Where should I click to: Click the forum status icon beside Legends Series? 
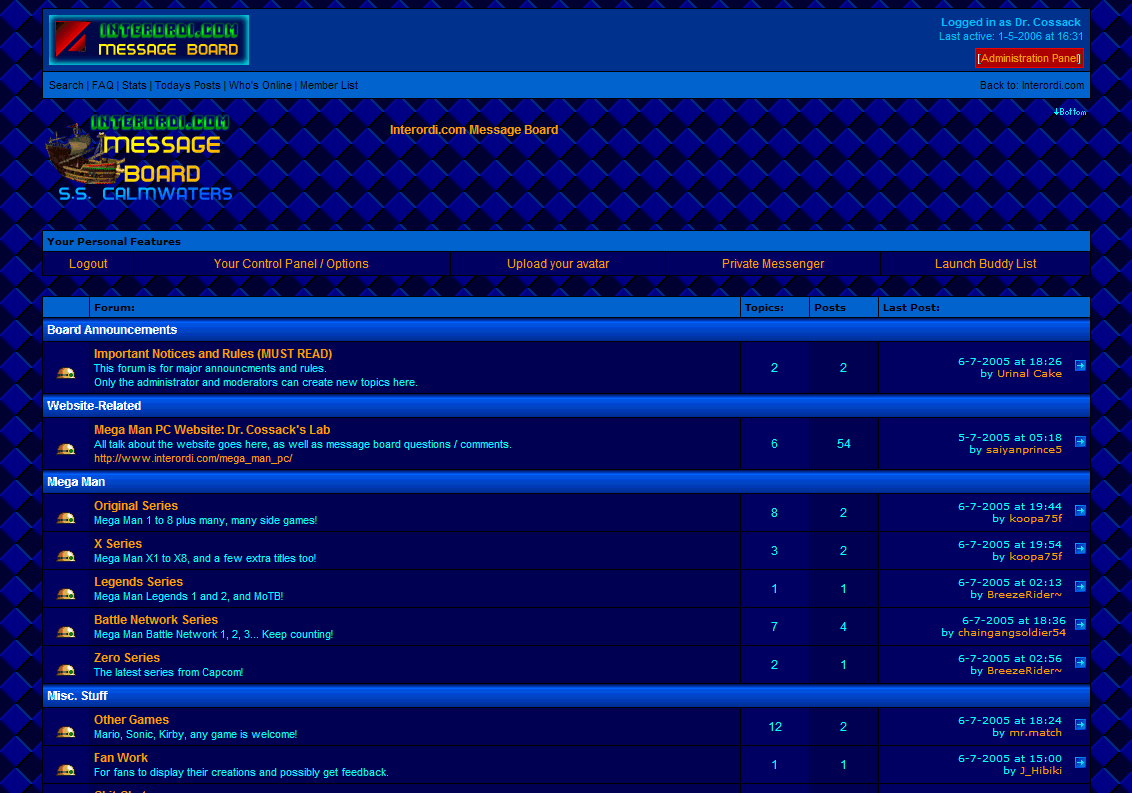pos(66,593)
